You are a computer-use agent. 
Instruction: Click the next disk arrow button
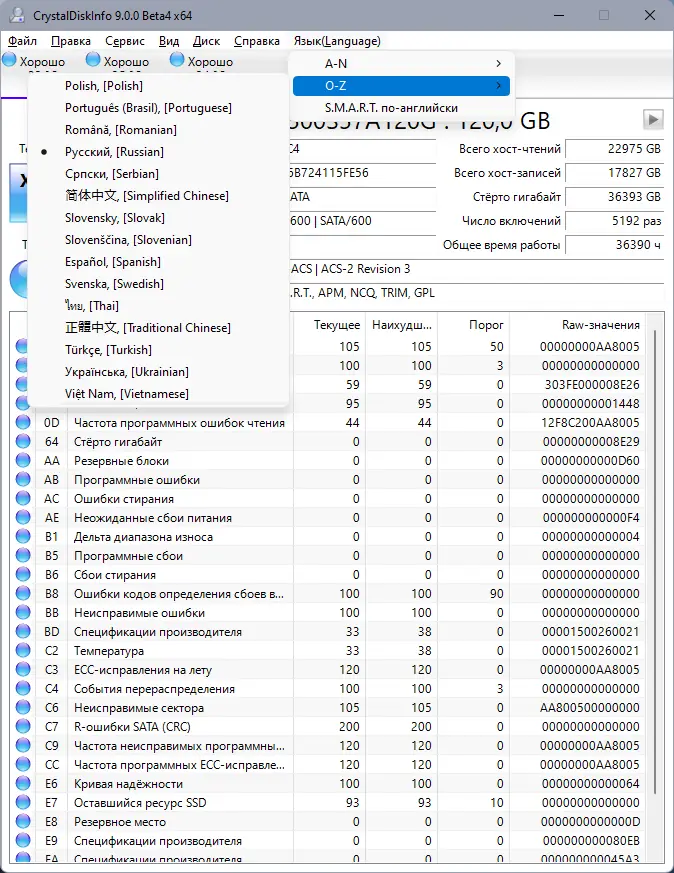653,120
